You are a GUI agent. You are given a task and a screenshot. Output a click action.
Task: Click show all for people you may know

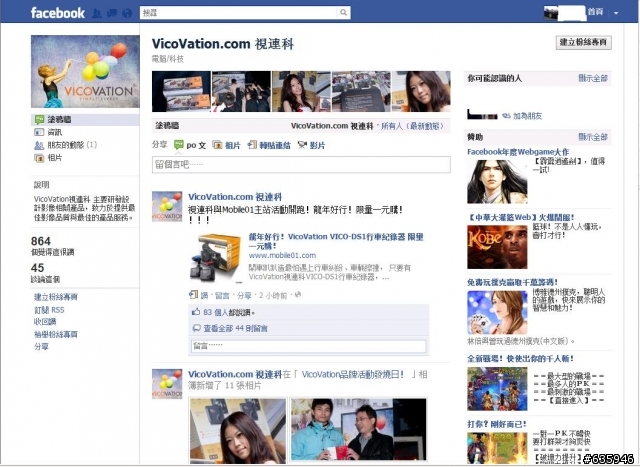593,78
